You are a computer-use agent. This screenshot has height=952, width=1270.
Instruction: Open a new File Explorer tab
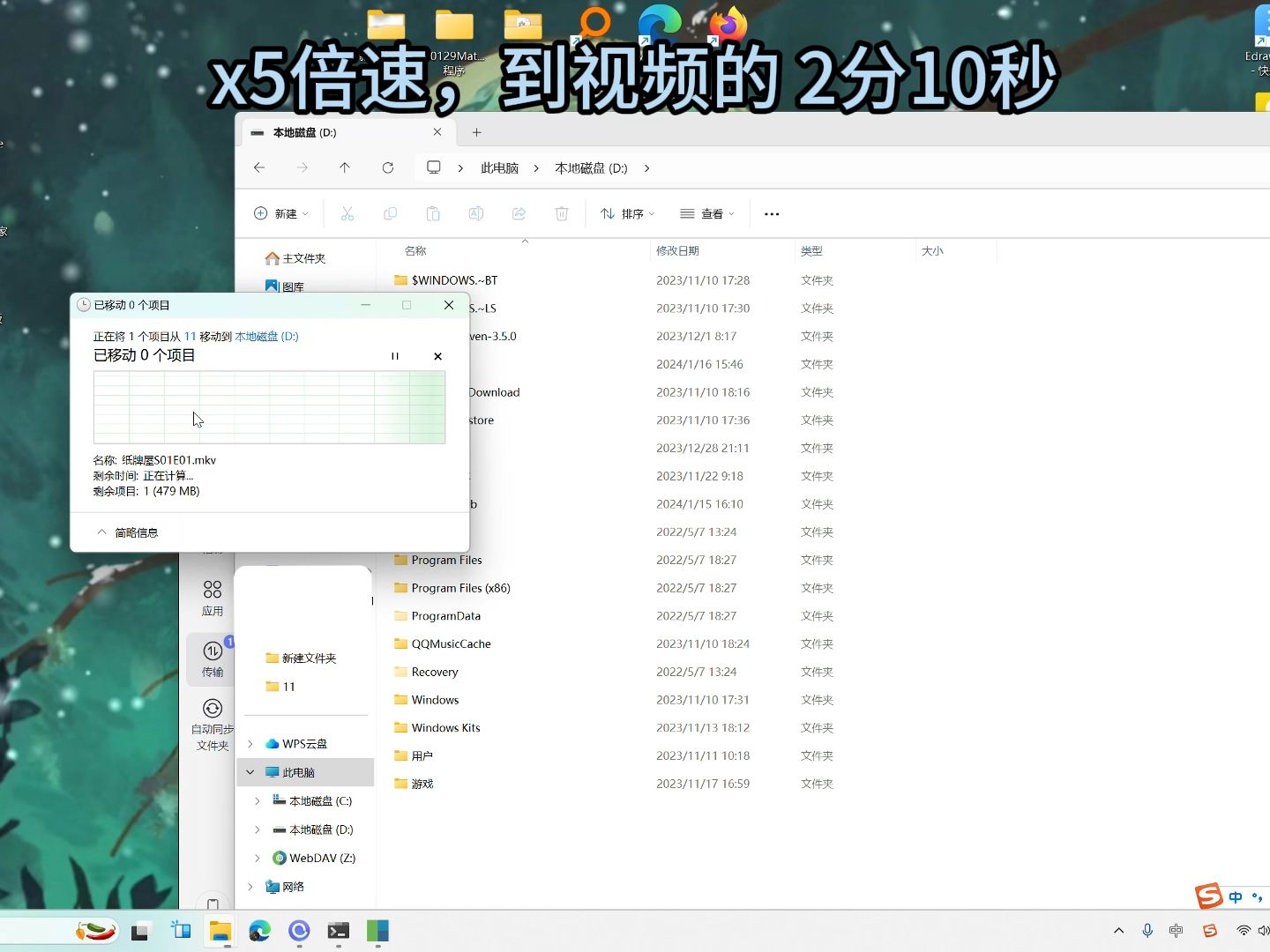(x=476, y=132)
